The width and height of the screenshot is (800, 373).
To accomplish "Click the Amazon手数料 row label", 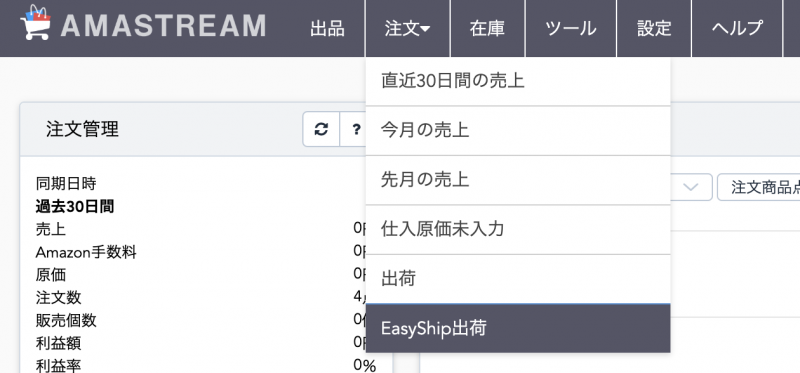I will [86, 252].
